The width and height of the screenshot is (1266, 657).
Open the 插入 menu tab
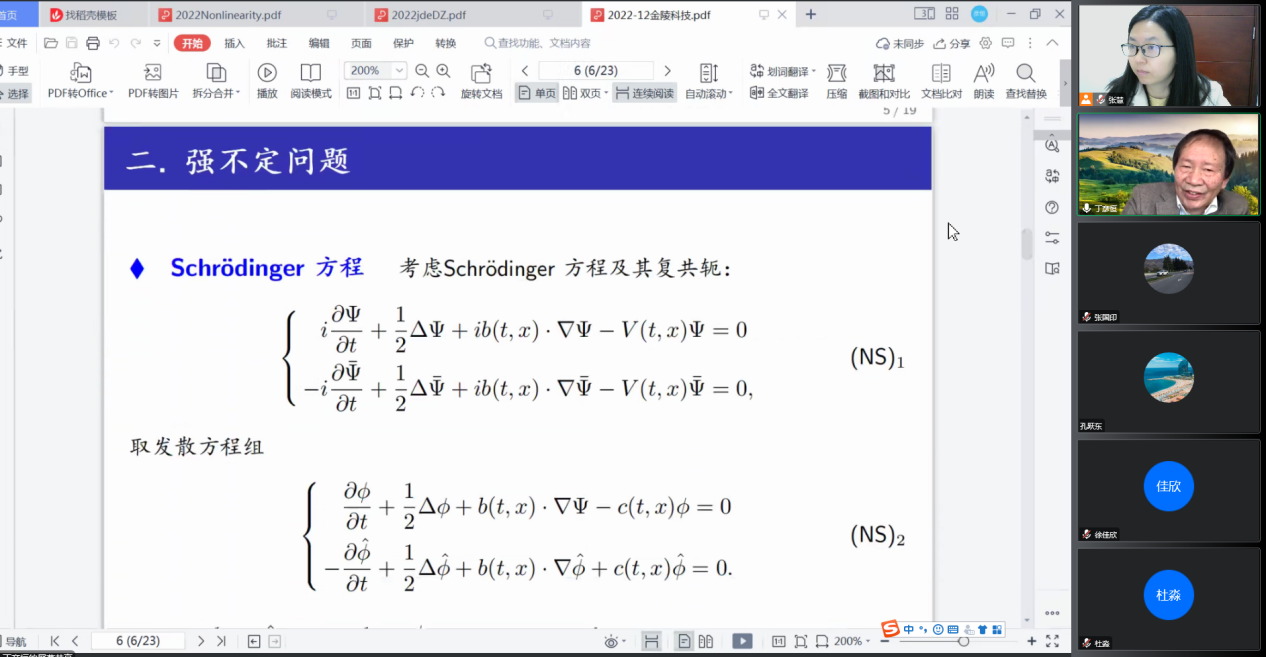(x=234, y=43)
